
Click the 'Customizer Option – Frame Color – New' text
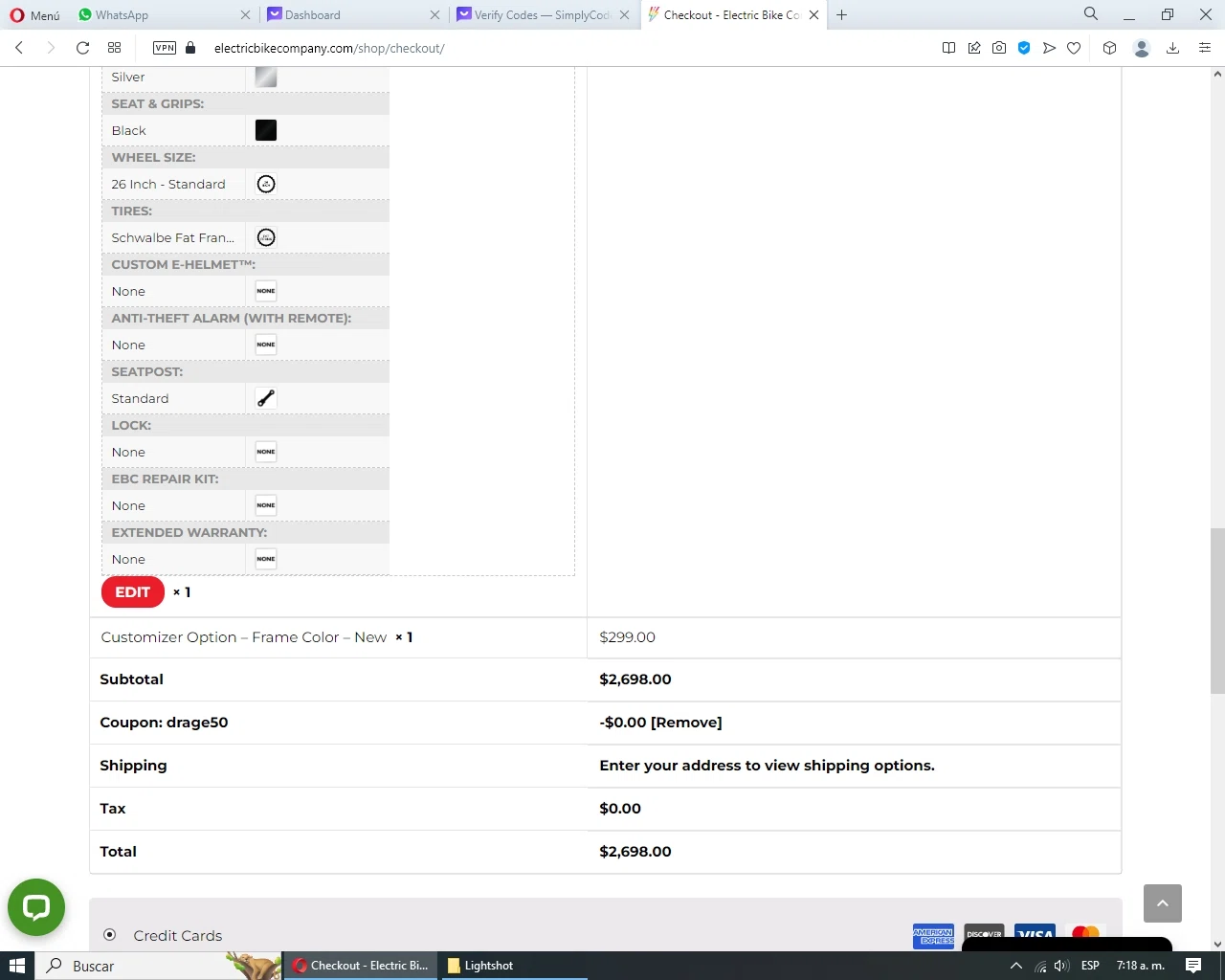click(x=244, y=637)
